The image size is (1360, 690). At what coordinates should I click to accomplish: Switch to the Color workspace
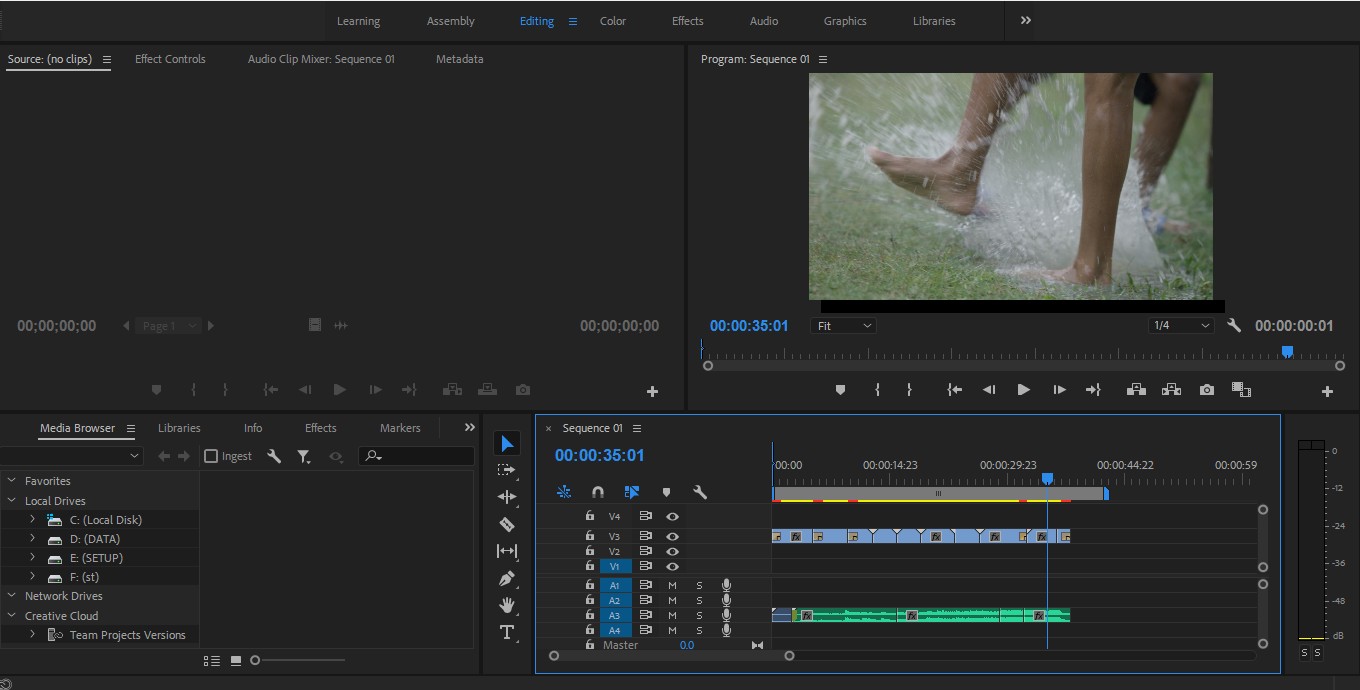pos(613,21)
